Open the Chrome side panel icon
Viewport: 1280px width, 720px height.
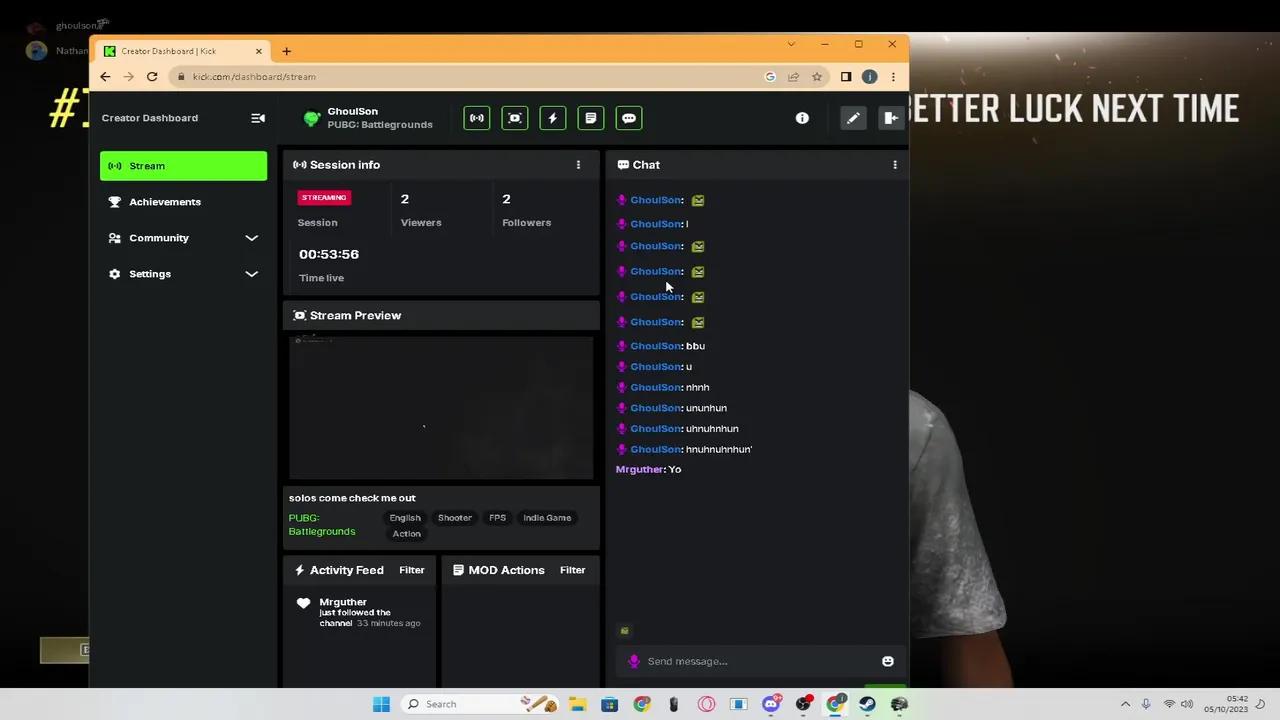pos(846,77)
